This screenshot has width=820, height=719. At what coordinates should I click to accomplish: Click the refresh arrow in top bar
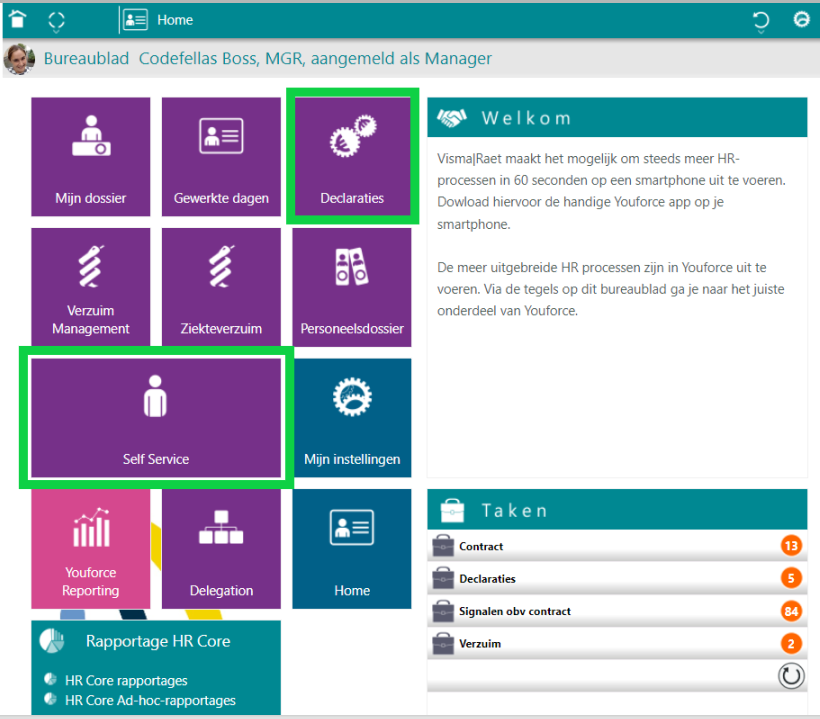point(760,21)
